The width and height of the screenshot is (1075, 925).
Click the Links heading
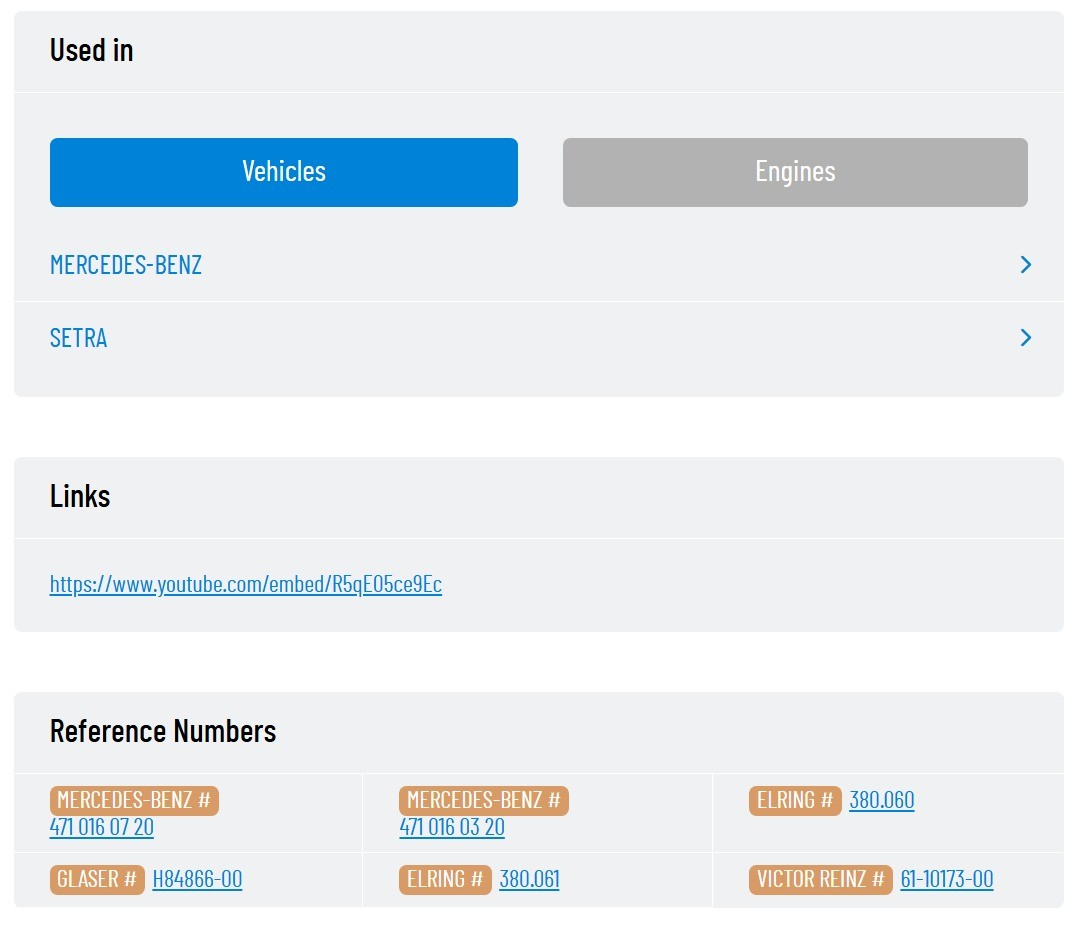click(x=80, y=496)
